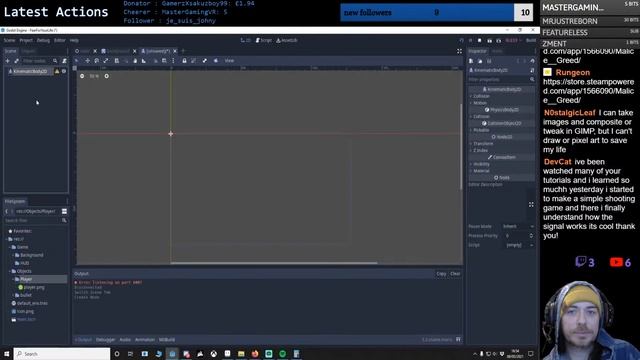This screenshot has width=640, height=360.
Task: Choose the Select Mode arrow tool
Action: (77, 61)
